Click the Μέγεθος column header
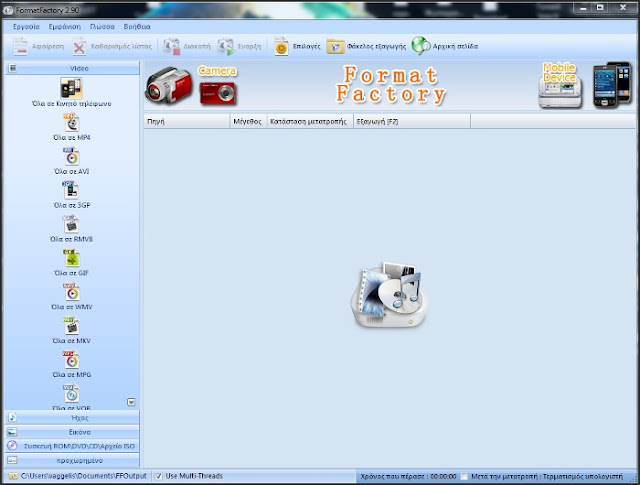 [x=248, y=121]
